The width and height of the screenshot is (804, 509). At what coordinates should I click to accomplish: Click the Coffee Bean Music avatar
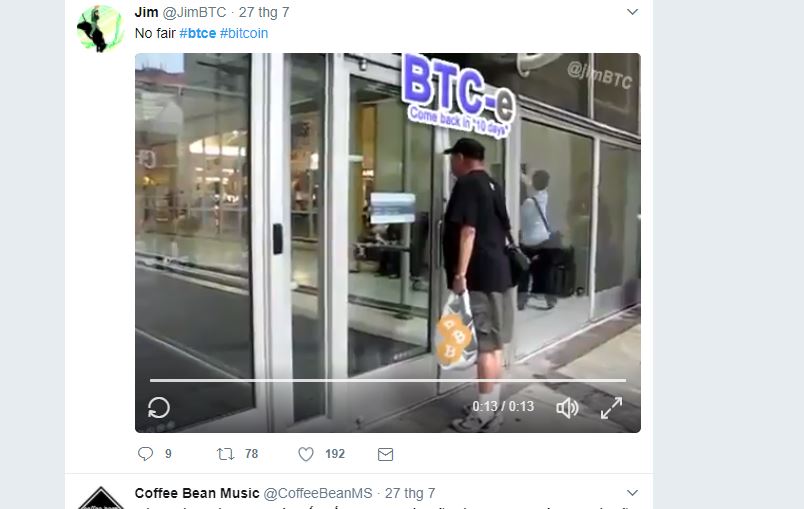tap(100, 498)
